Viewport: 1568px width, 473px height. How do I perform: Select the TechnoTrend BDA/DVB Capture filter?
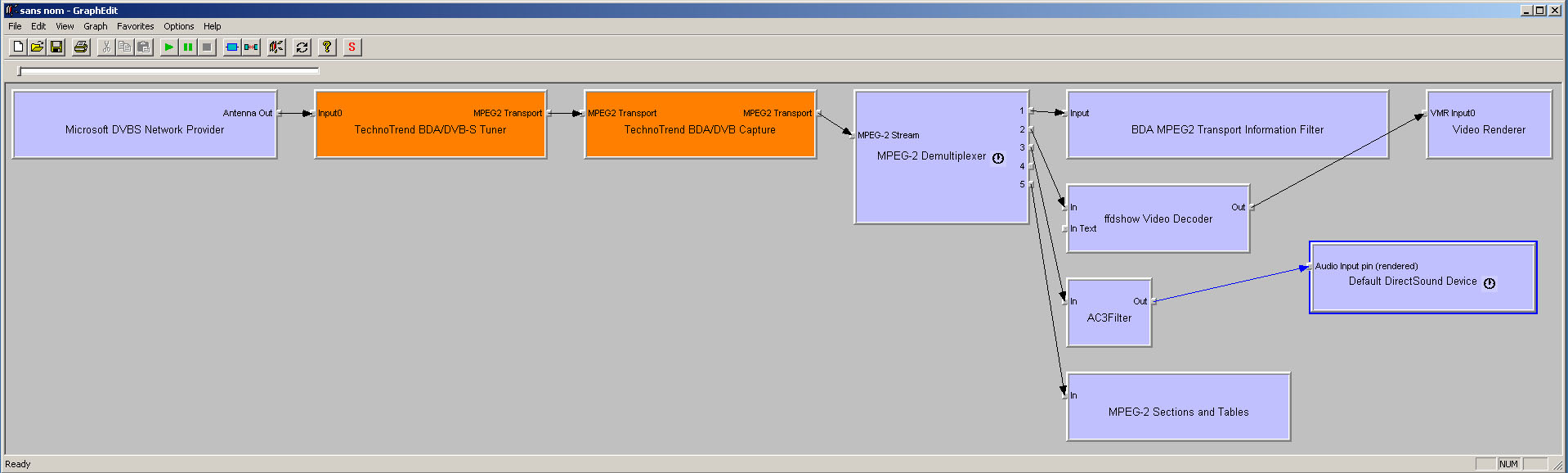(700, 124)
